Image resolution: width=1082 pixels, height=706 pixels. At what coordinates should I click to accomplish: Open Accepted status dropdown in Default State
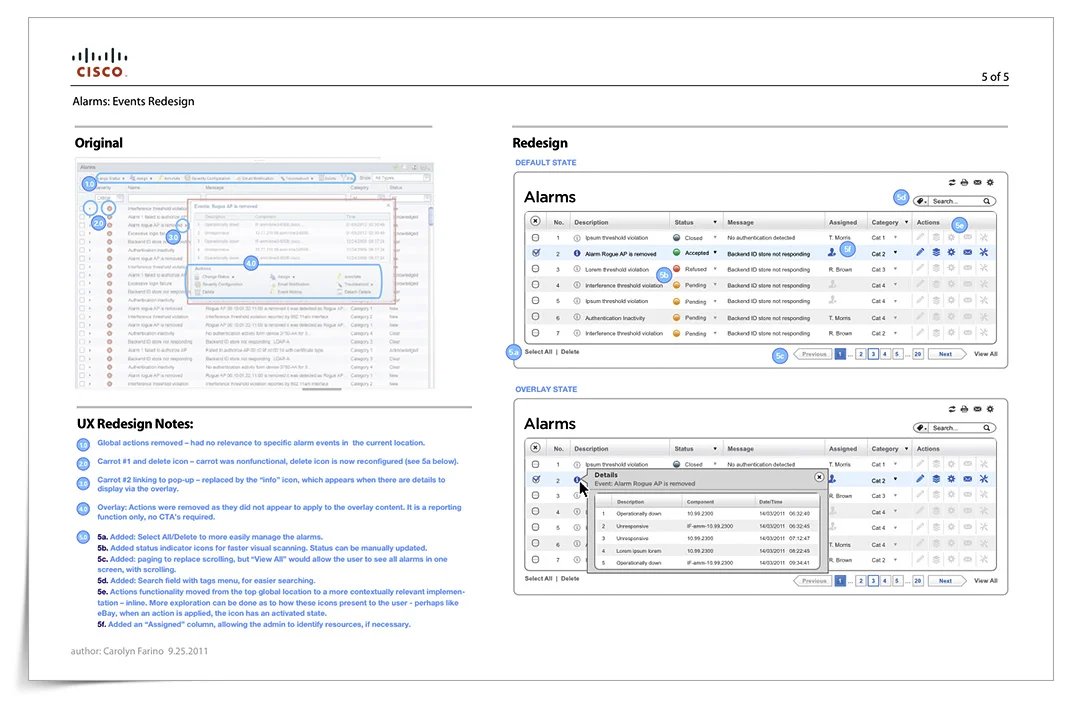point(715,253)
